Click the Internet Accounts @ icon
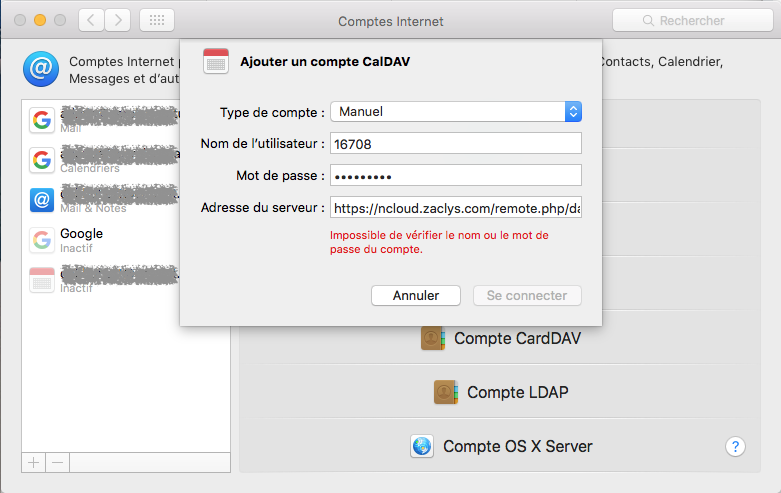The height and width of the screenshot is (493, 781). 40,68
